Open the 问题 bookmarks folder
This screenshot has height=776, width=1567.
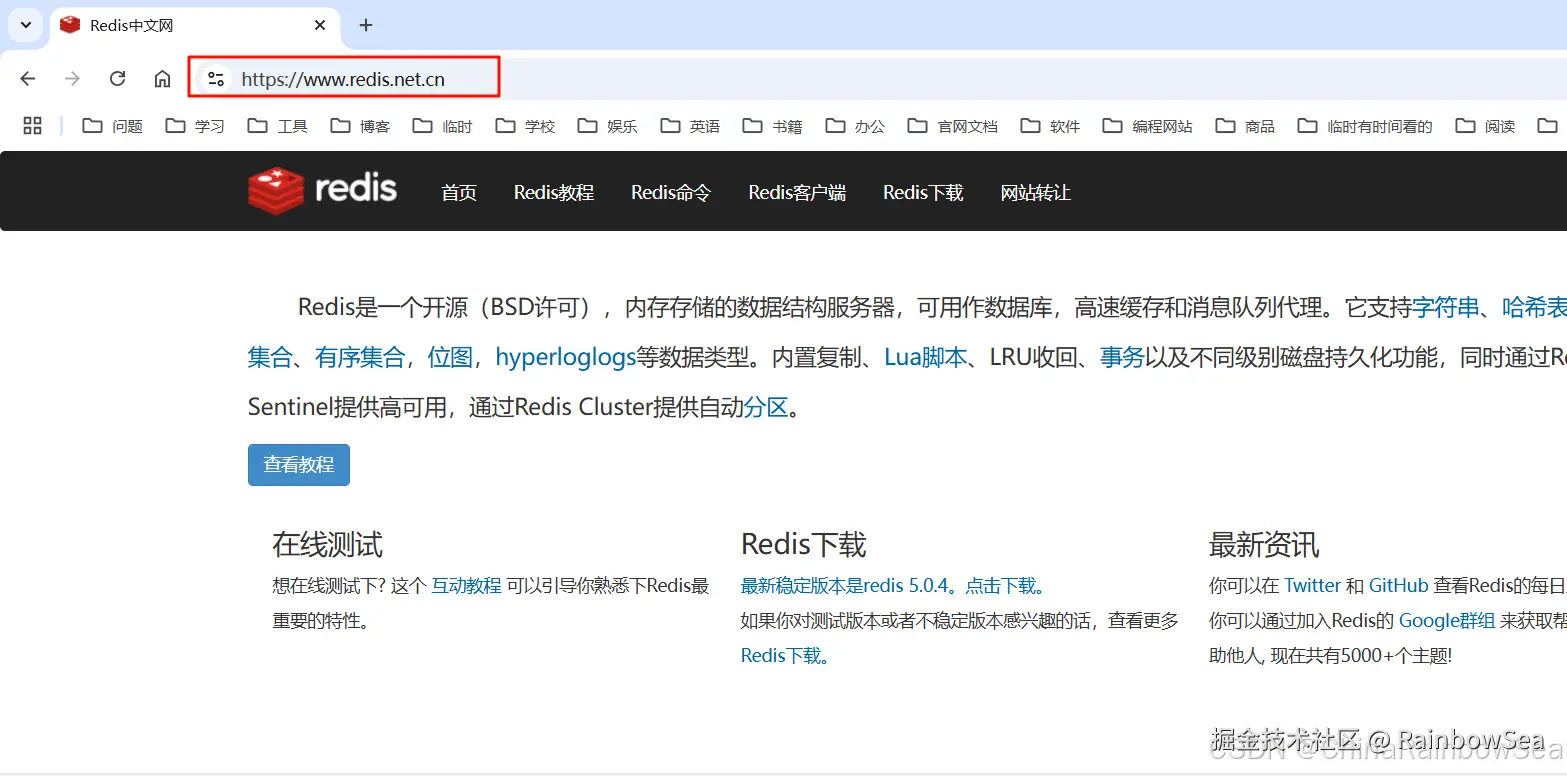[113, 126]
